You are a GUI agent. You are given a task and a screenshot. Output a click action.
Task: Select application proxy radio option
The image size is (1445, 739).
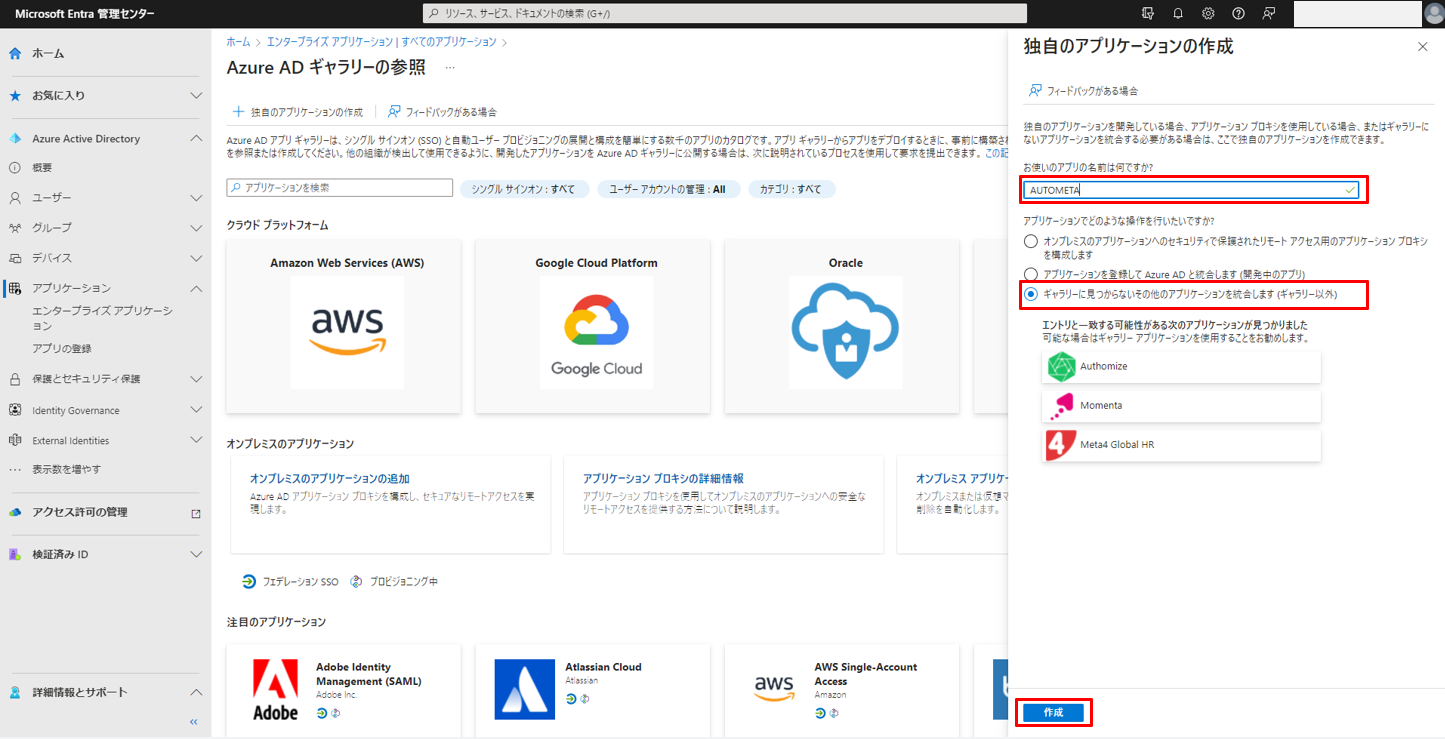pos(1031,242)
